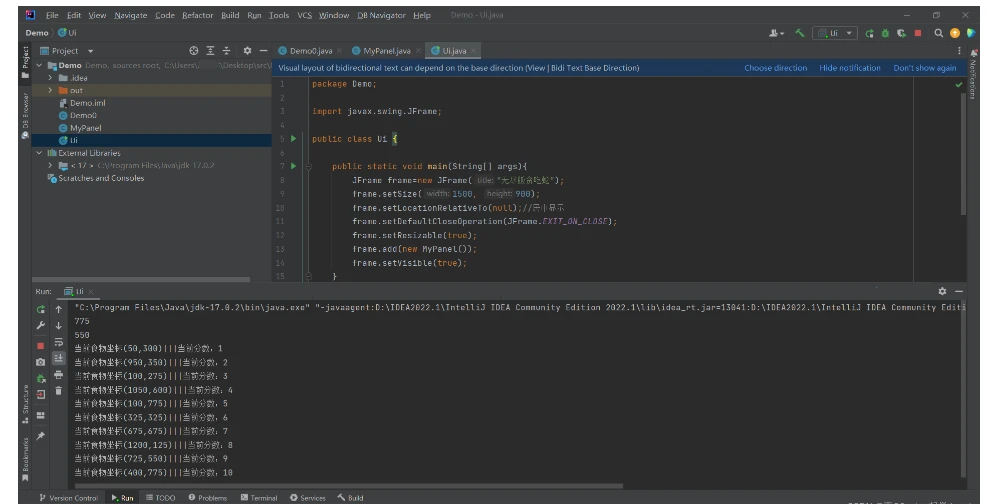Click the green Build hammer icon
Screen dimensions: 986x504
click(x=802, y=33)
